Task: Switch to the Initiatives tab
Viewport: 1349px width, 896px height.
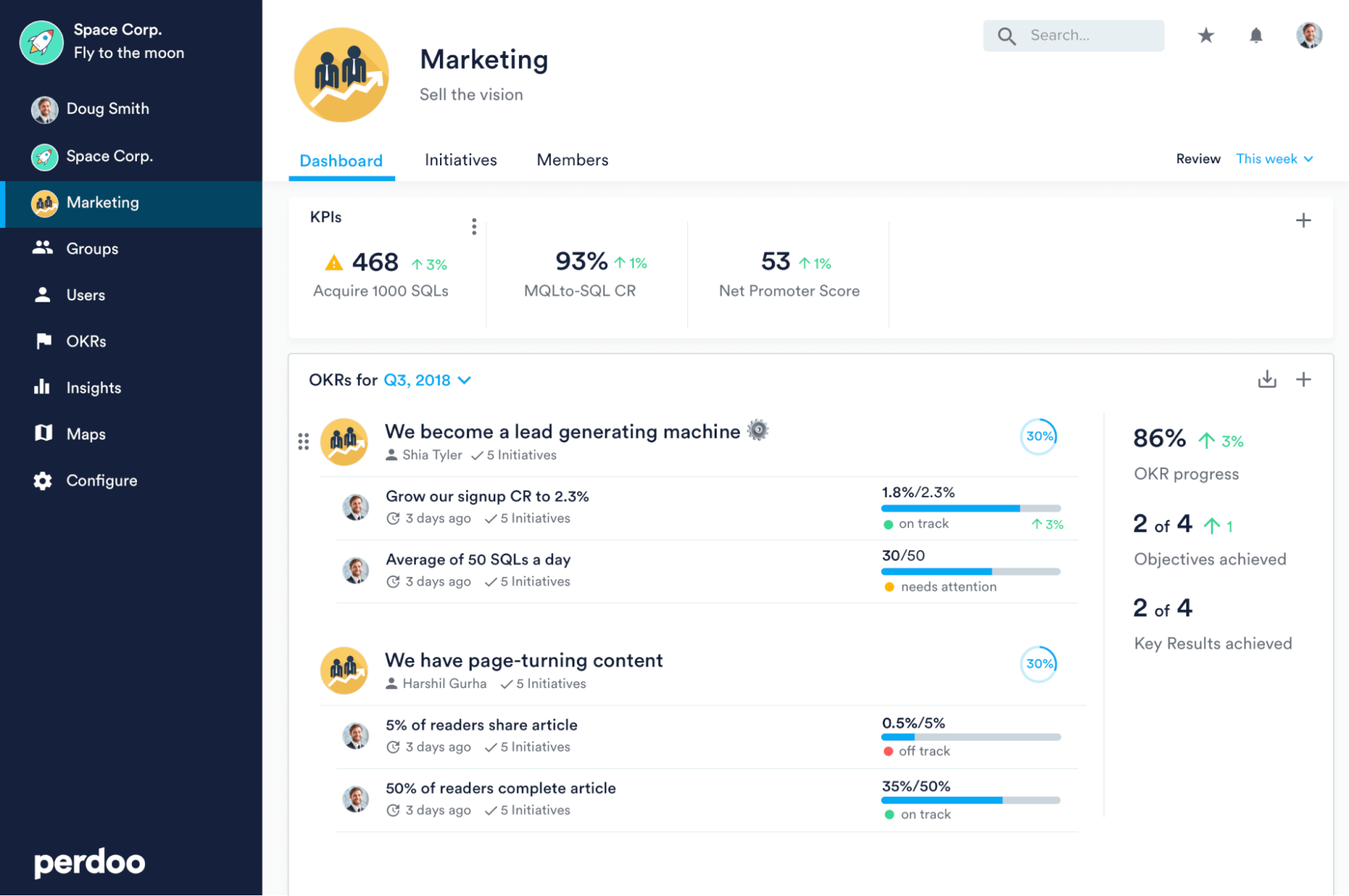Action: 460,159
